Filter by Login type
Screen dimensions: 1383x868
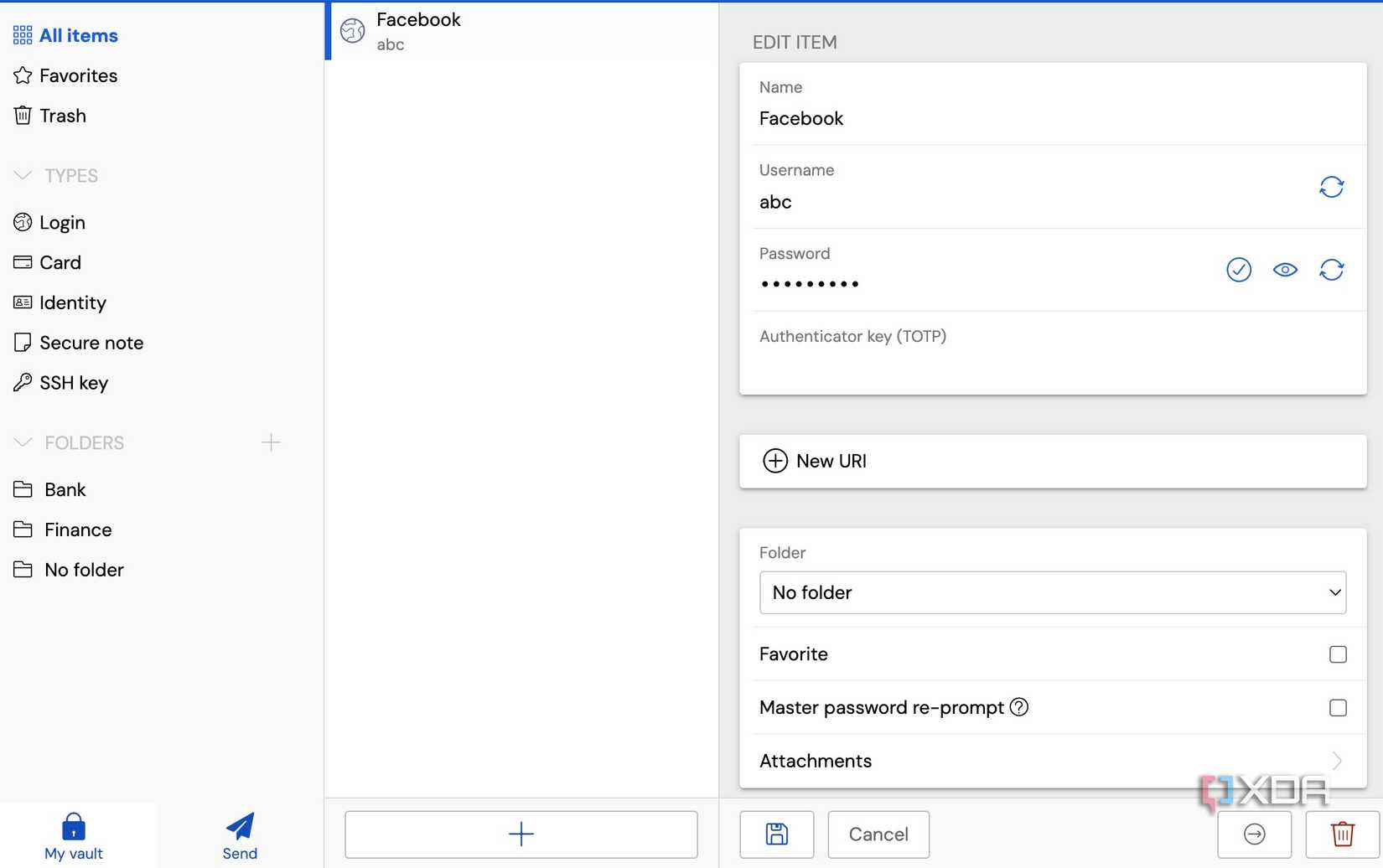[50, 223]
